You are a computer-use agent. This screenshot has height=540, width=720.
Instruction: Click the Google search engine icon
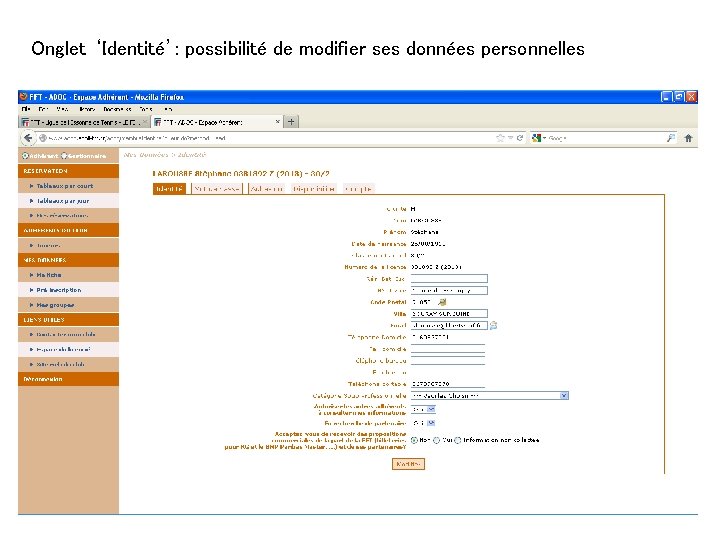536,138
